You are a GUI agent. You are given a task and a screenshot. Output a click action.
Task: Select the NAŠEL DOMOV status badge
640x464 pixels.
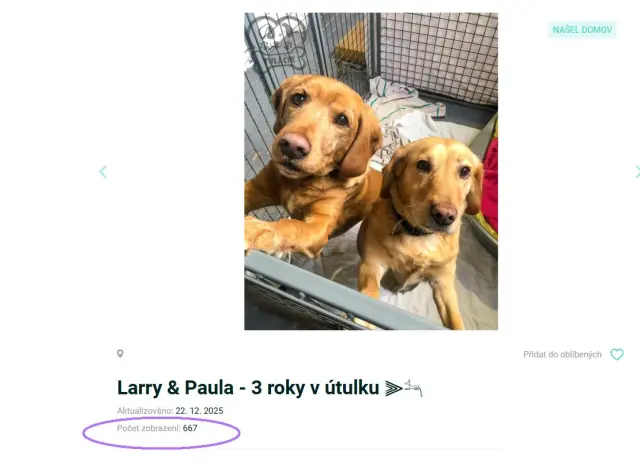pos(582,30)
